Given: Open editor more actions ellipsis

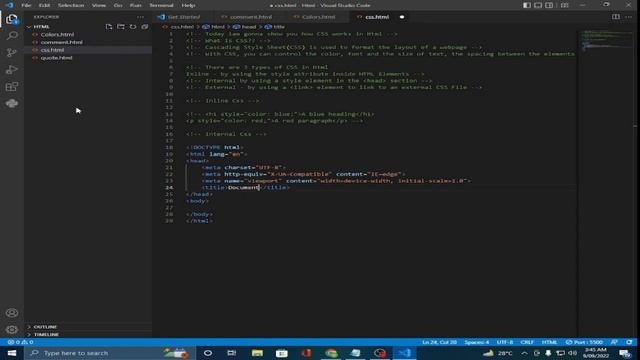Looking at the screenshot, I should (x=629, y=17).
